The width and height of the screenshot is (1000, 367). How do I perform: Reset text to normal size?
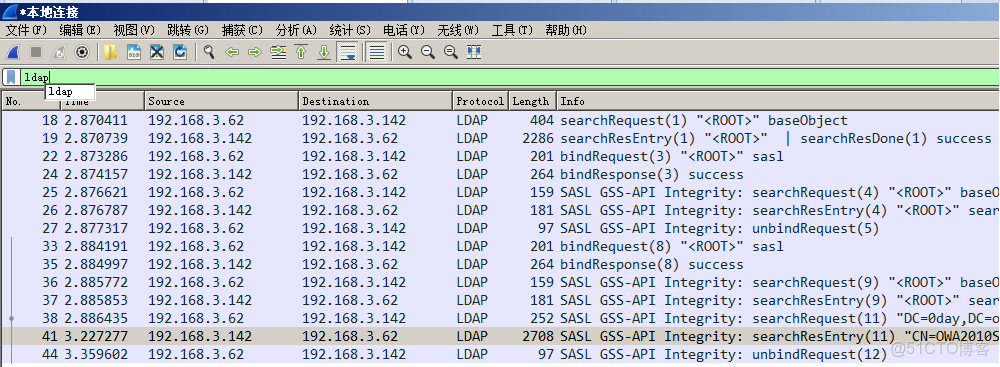[x=450, y=52]
